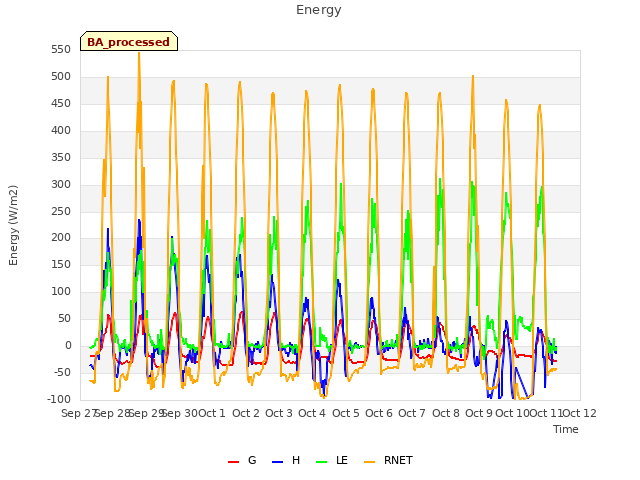The width and height of the screenshot is (640, 480).
Task: Click the Oct 1 x-axis label
Action: pyautogui.click(x=212, y=413)
